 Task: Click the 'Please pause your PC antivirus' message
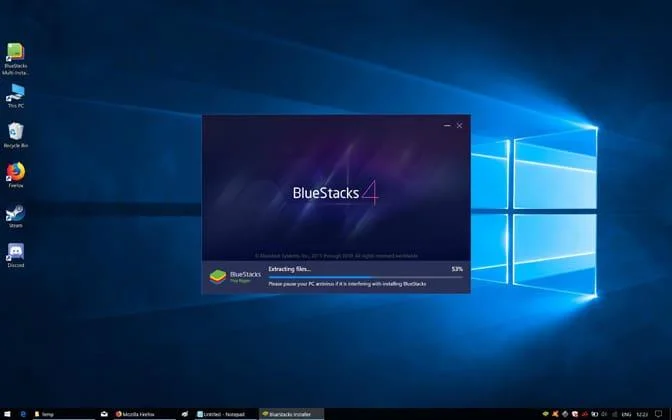point(347,284)
